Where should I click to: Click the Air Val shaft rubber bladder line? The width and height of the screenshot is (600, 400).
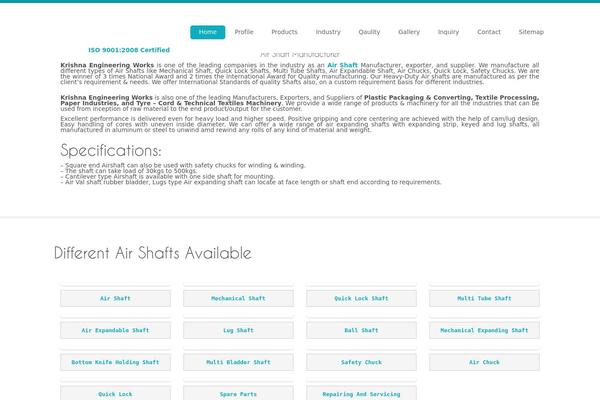pos(251,182)
